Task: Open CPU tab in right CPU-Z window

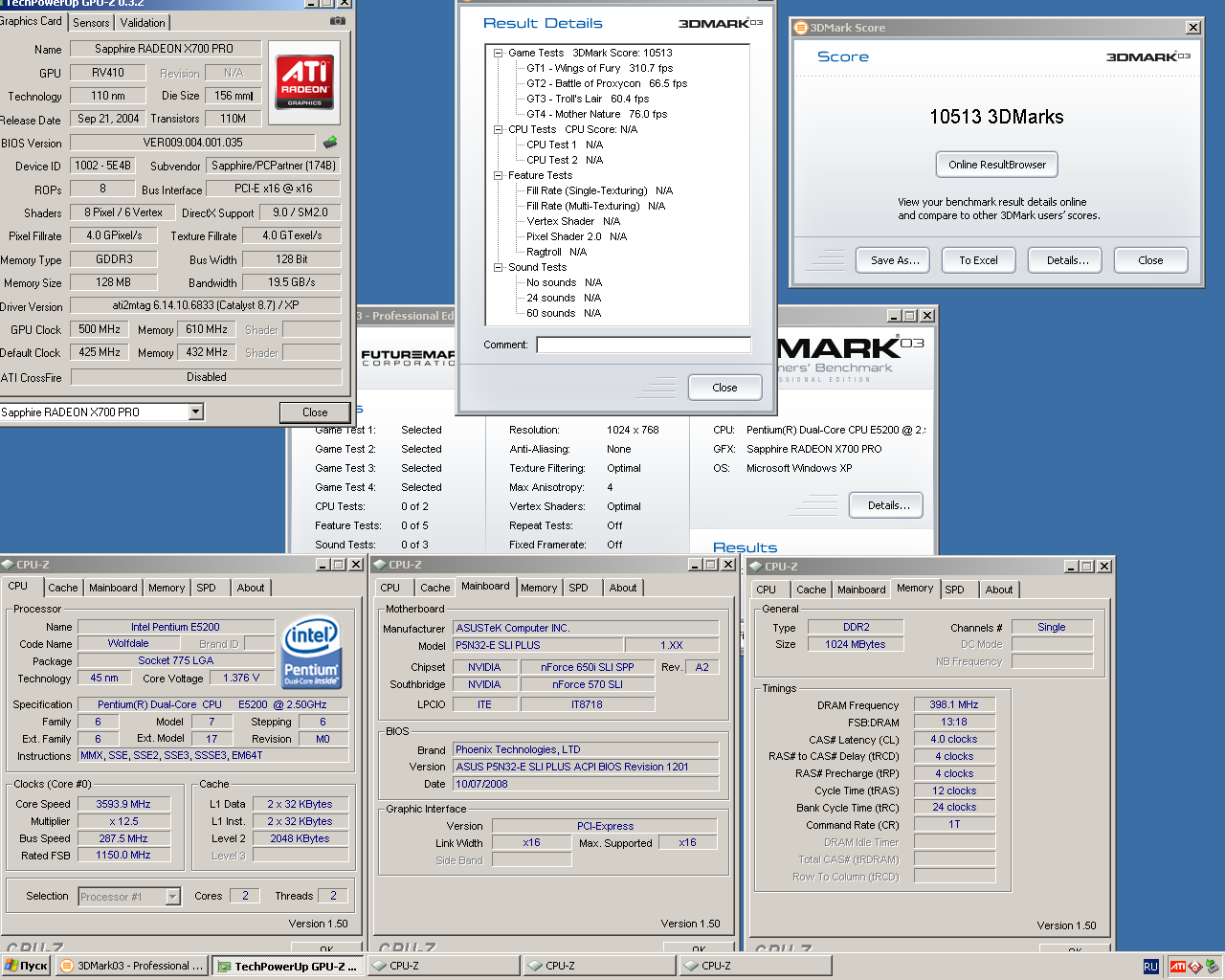Action: click(x=766, y=590)
